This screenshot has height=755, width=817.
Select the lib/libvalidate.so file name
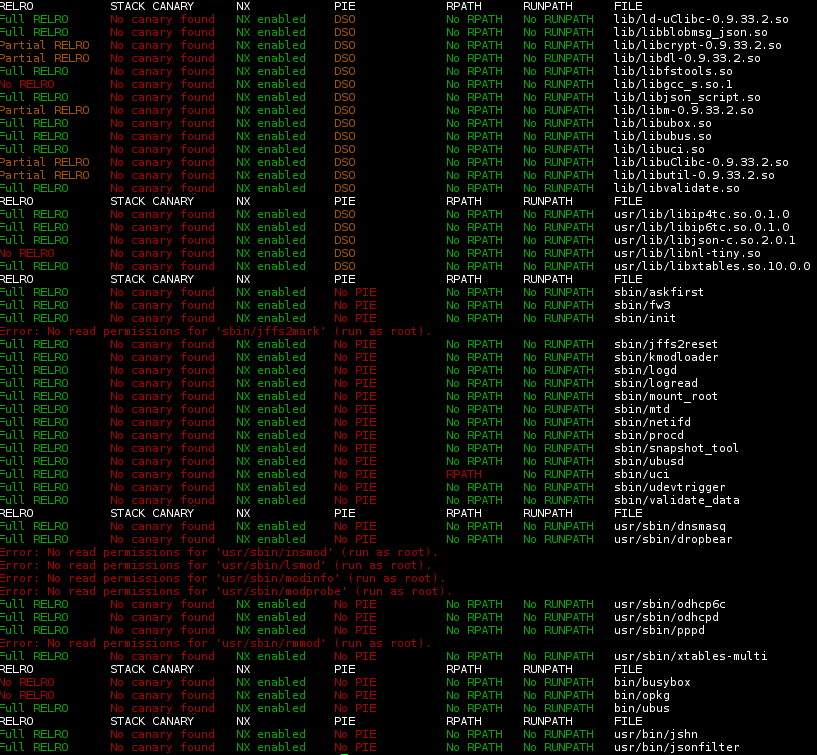(x=676, y=189)
